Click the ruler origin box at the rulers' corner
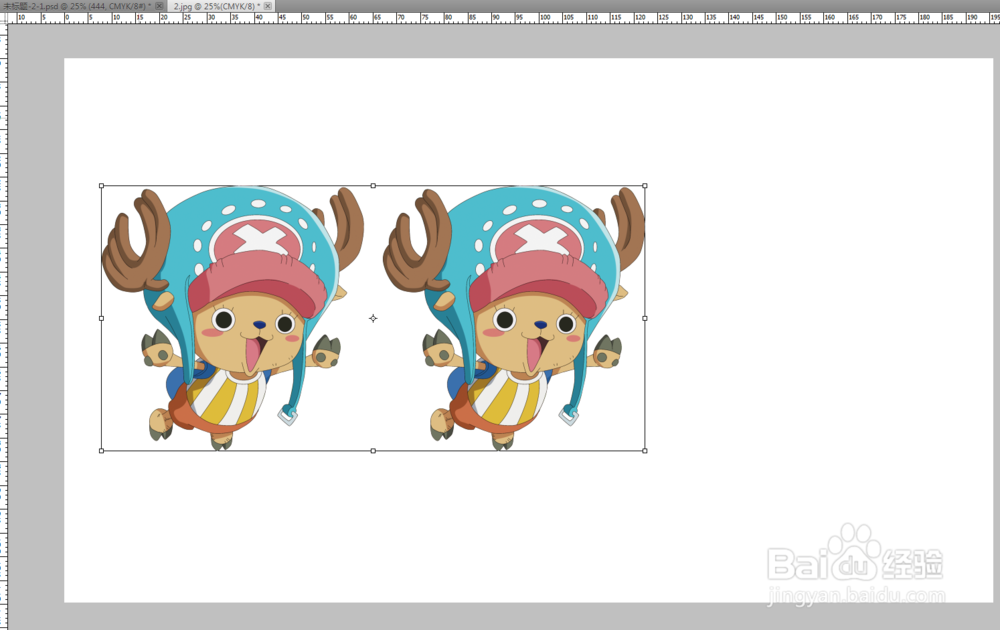This screenshot has height=630, width=1000. (3, 18)
